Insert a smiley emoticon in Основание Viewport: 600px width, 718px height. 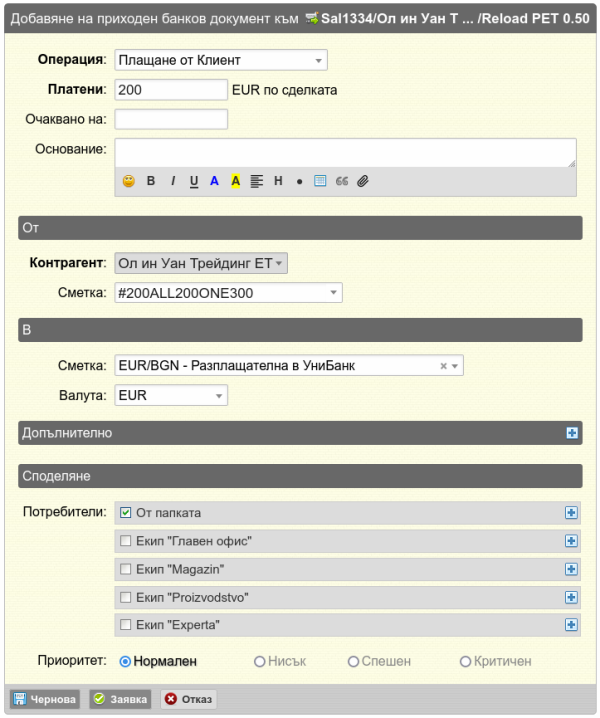pos(129,181)
